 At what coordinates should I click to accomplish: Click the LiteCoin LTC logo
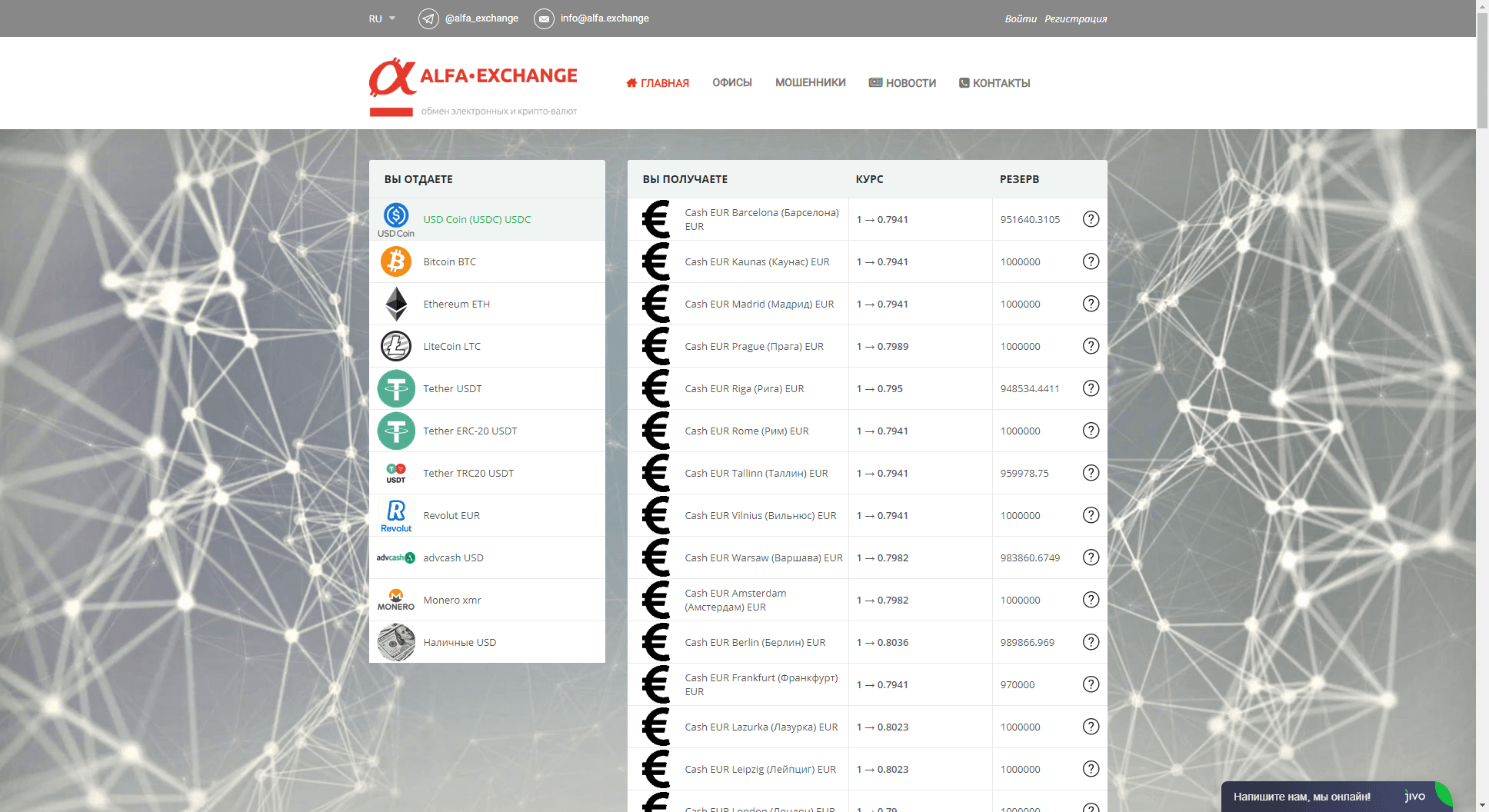pos(395,346)
